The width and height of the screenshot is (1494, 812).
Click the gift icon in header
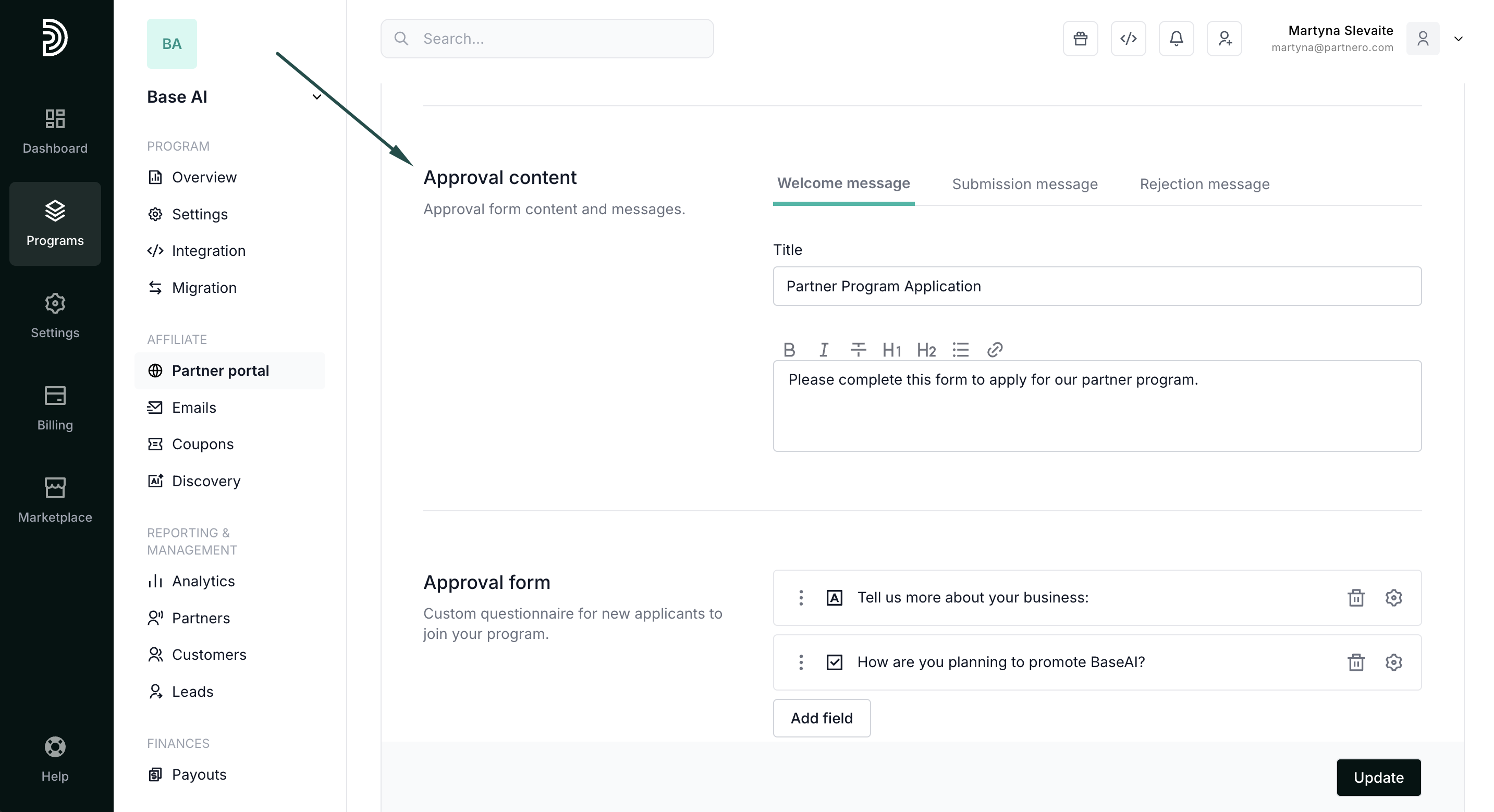point(1080,39)
